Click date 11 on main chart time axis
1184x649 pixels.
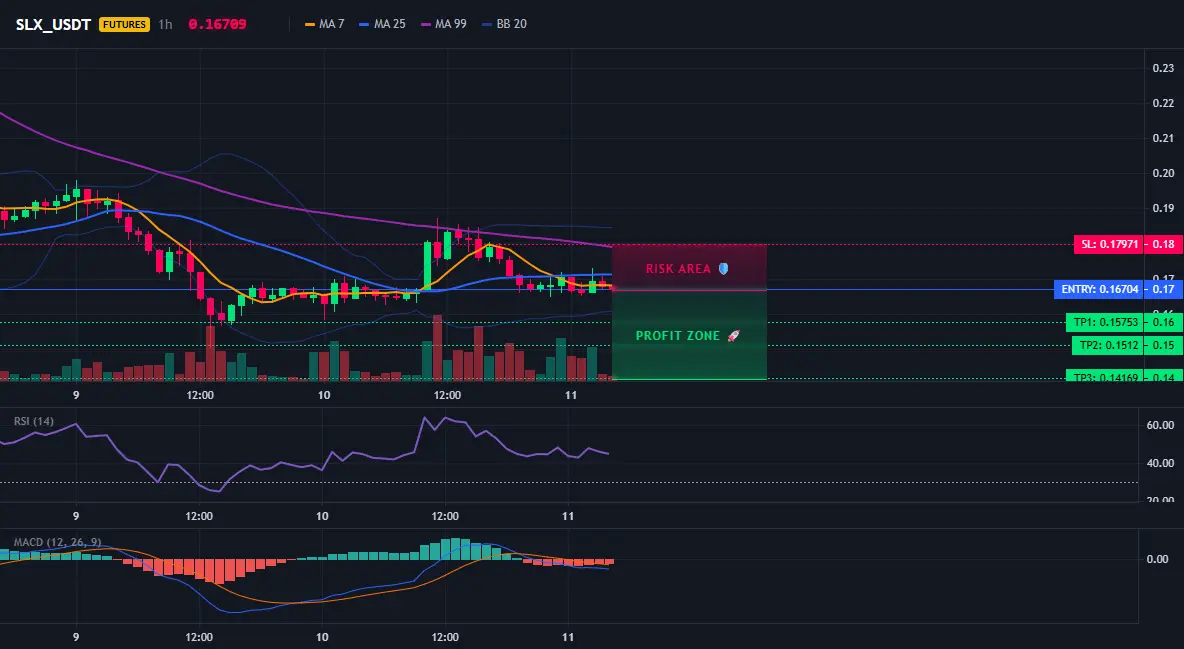(x=571, y=395)
